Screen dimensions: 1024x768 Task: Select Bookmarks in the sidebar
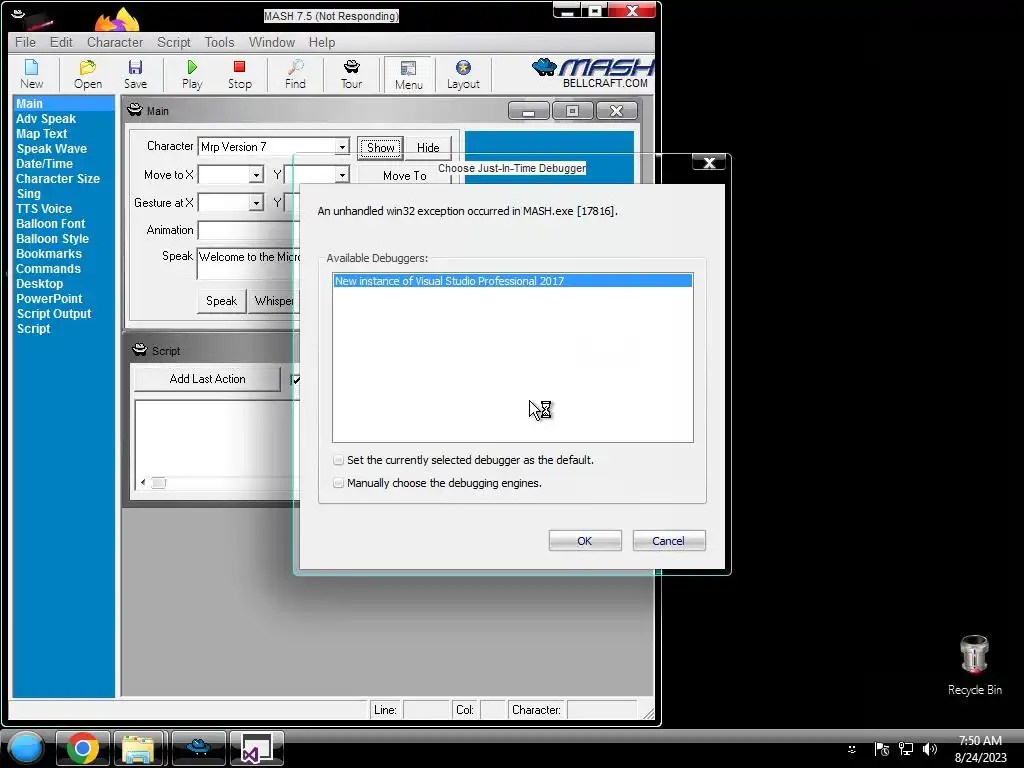click(49, 254)
